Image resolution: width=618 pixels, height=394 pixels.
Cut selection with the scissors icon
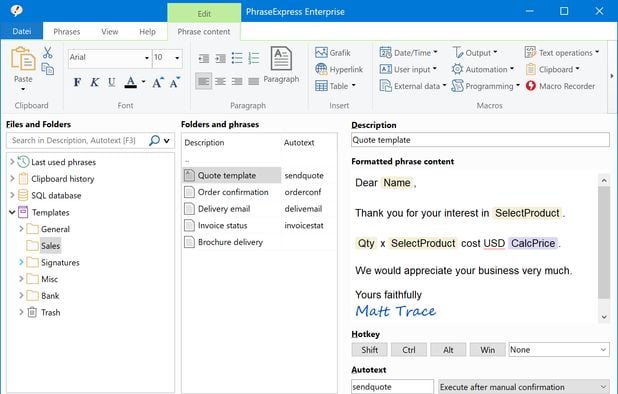coord(48,52)
